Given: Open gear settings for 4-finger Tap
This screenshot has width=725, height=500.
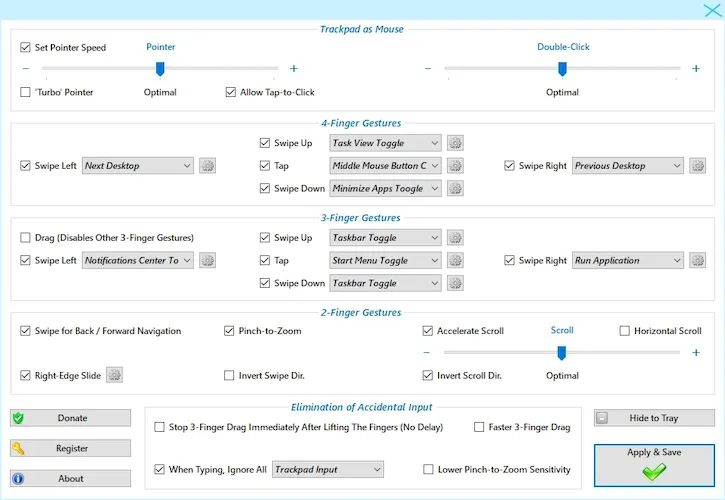Looking at the screenshot, I should click(x=455, y=166).
